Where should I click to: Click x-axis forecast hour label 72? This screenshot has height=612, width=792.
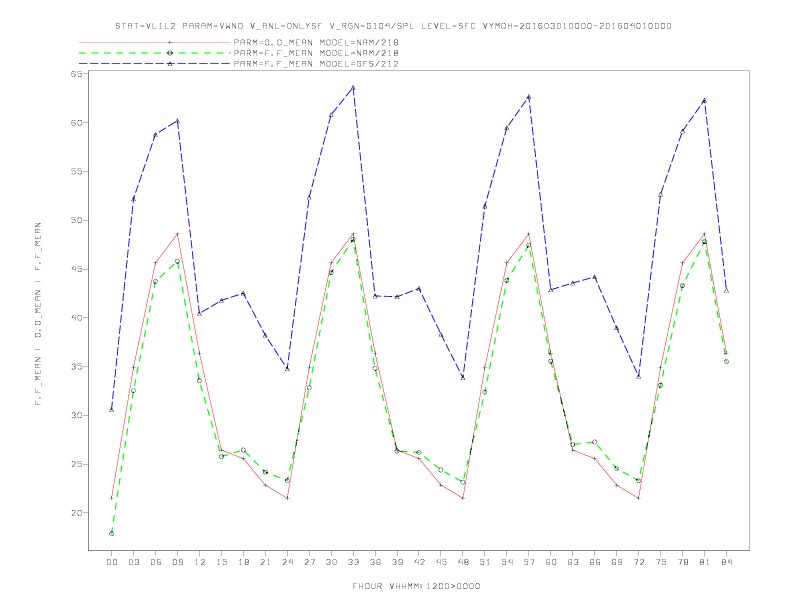(x=639, y=562)
